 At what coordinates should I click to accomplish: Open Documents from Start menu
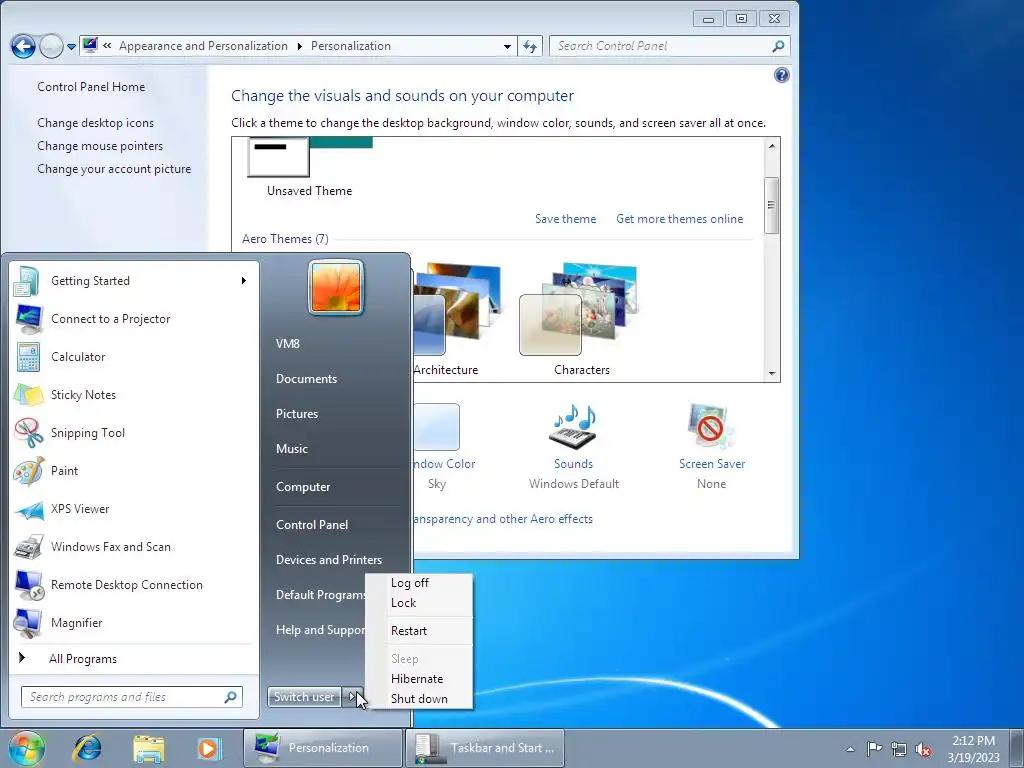point(306,379)
